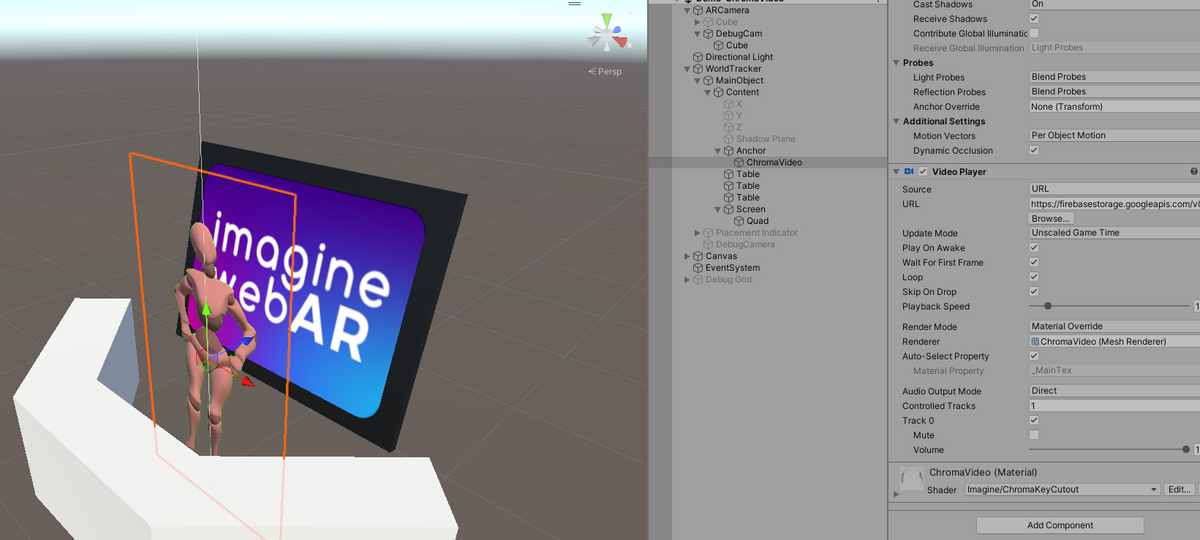Click the cube icon beside Quad

coord(740,221)
